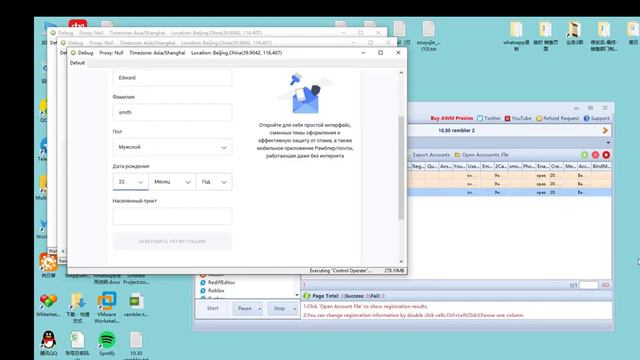The height and width of the screenshot is (360, 640).
Task: Click the grayed complete registration button
Action: 172,242
